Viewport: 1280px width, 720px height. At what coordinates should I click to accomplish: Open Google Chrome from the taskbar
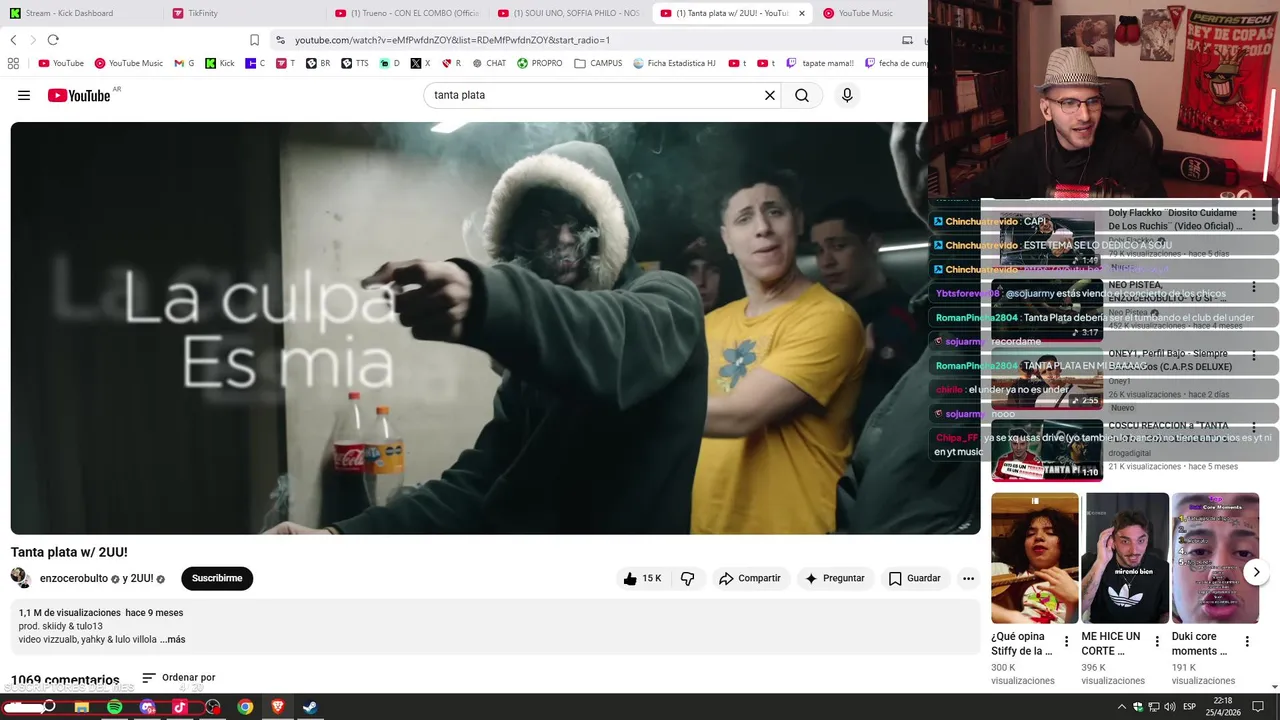[245, 707]
